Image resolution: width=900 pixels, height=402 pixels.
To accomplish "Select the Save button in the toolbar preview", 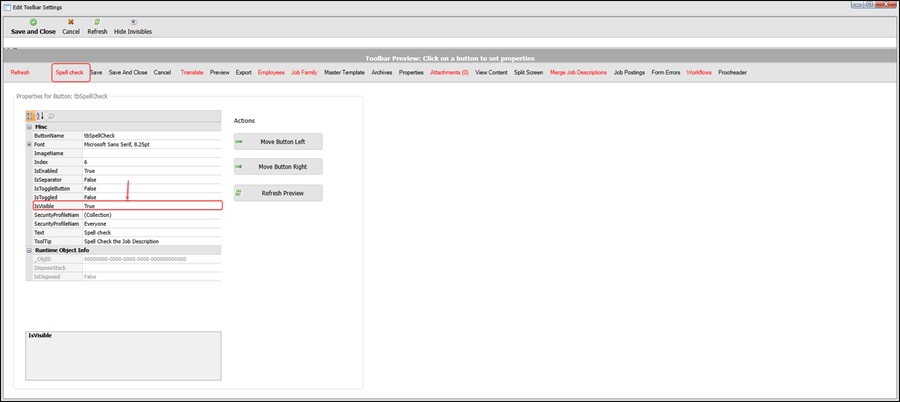I will [96, 73].
